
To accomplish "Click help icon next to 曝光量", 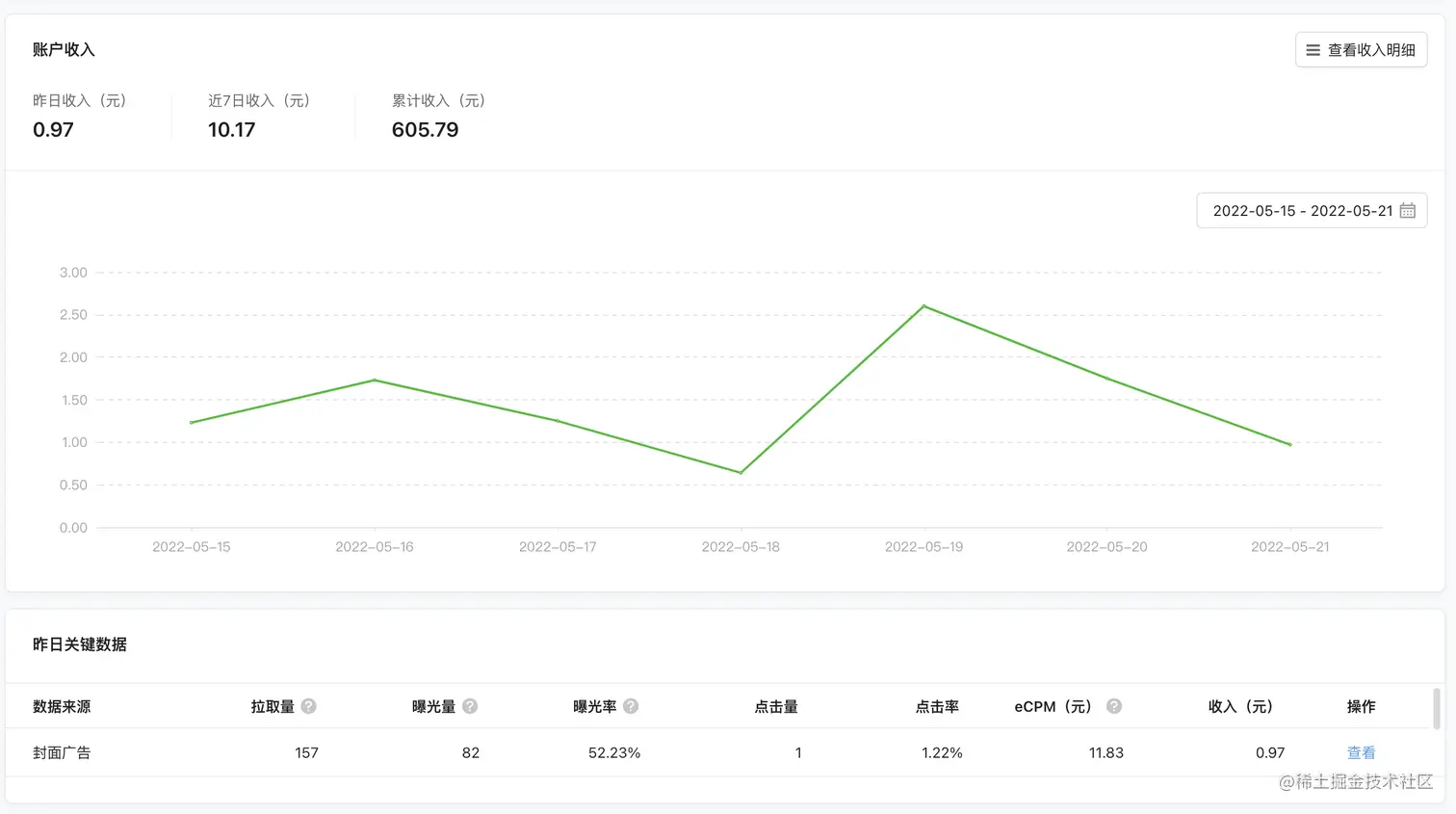I will tap(470, 706).
